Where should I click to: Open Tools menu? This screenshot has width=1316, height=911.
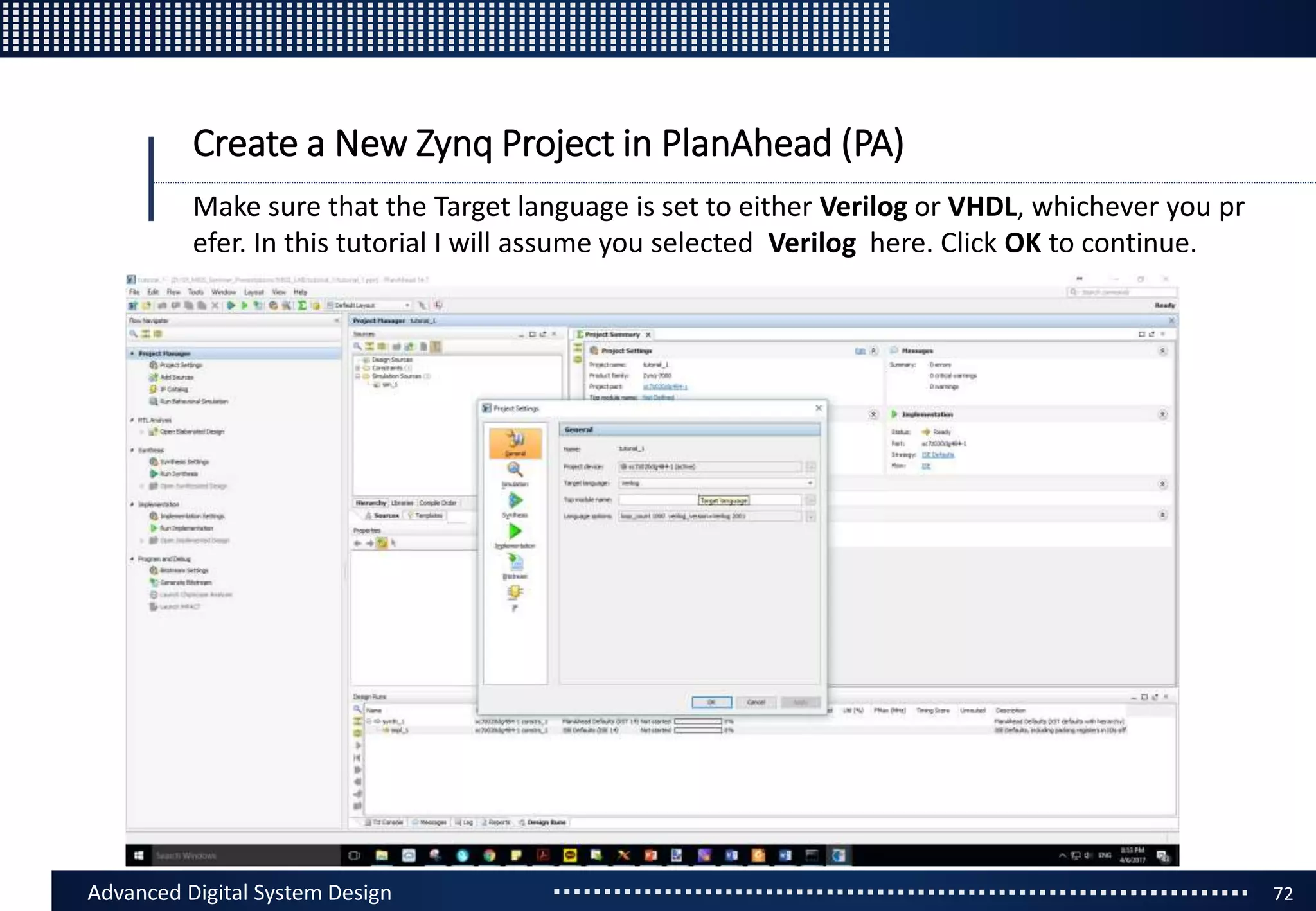[196, 292]
